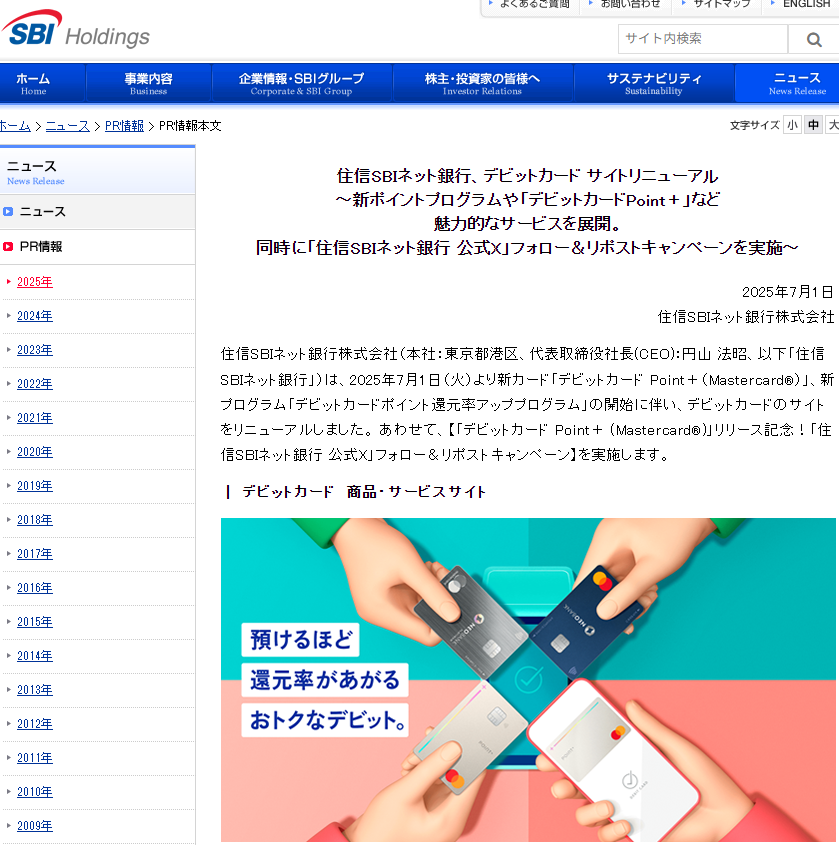Go to ニュース in the breadcrumb

coord(67,126)
